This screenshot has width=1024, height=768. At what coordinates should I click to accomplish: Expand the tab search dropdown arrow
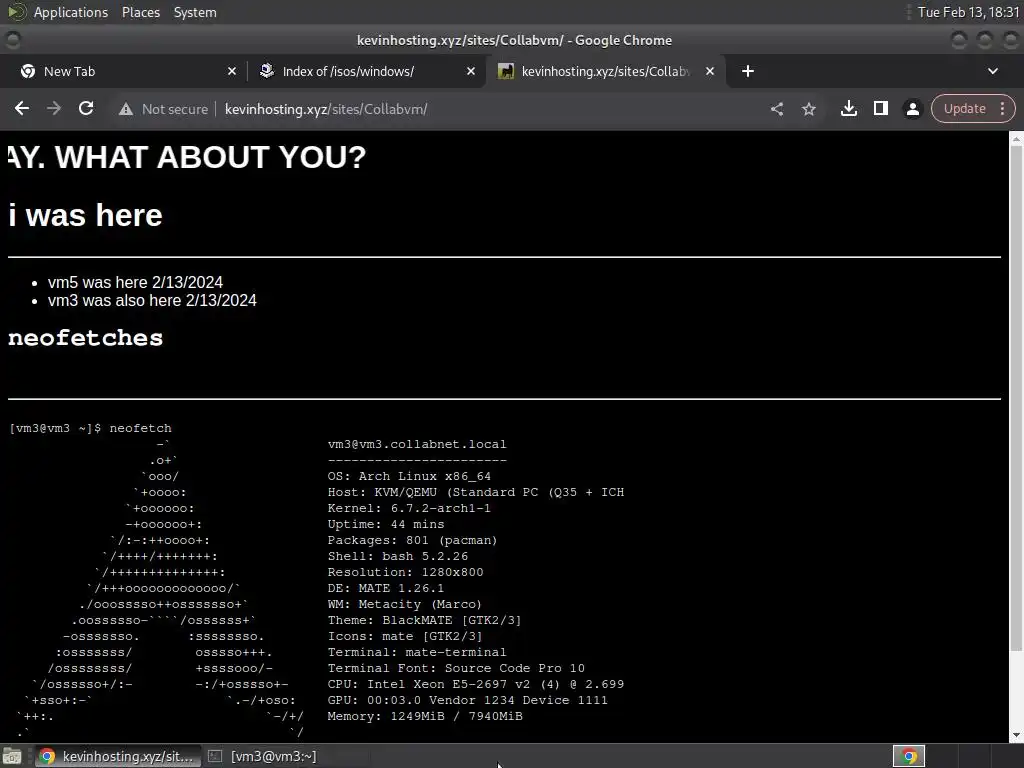(993, 71)
